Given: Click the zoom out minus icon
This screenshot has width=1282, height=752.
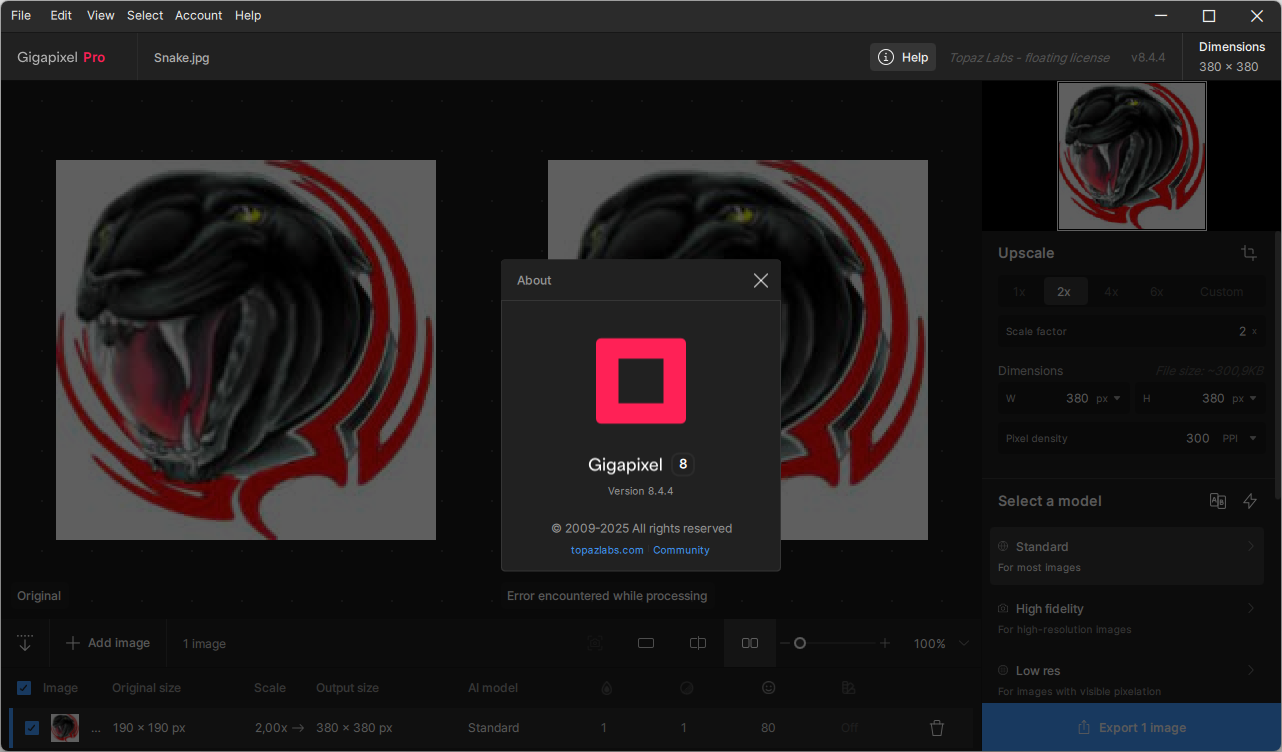Looking at the screenshot, I should (785, 643).
